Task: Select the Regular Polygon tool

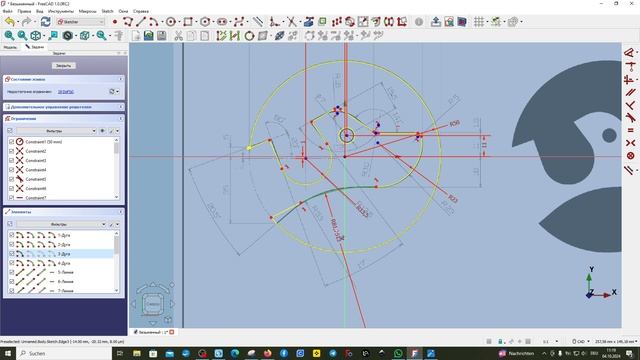Action: (x=205, y=22)
